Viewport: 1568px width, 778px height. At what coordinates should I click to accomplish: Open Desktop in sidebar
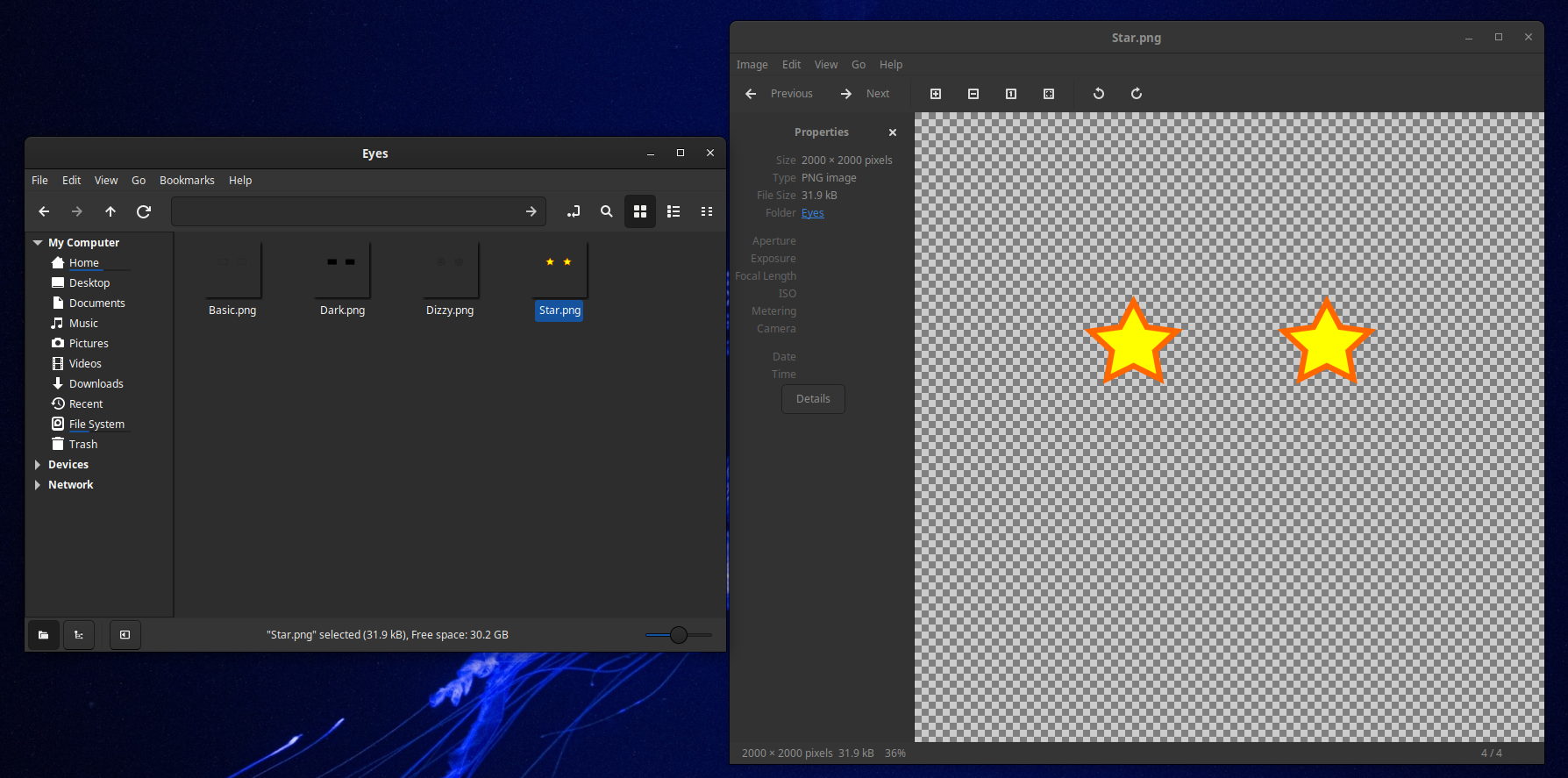(x=89, y=283)
